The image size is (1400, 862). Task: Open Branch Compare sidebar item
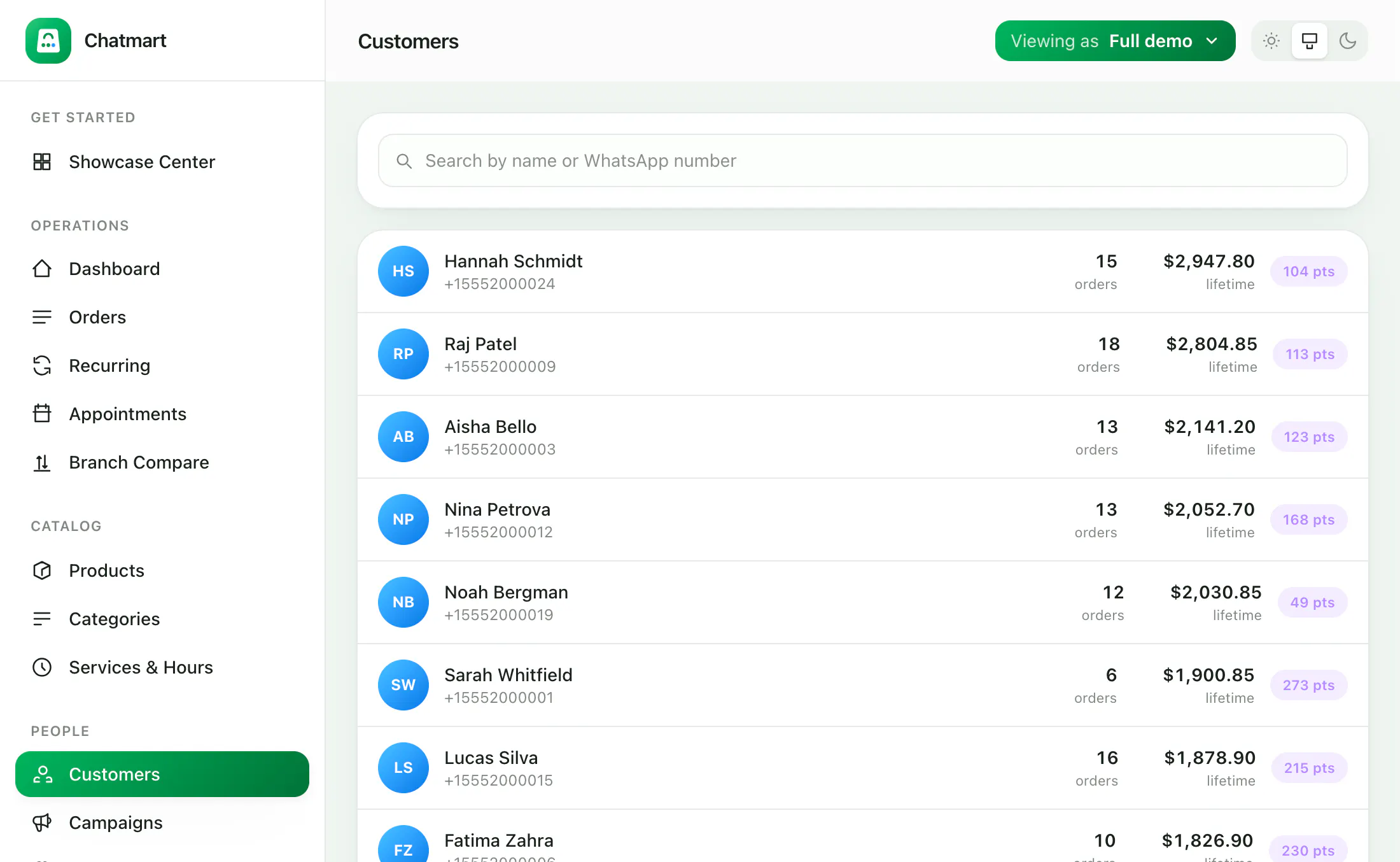162,462
